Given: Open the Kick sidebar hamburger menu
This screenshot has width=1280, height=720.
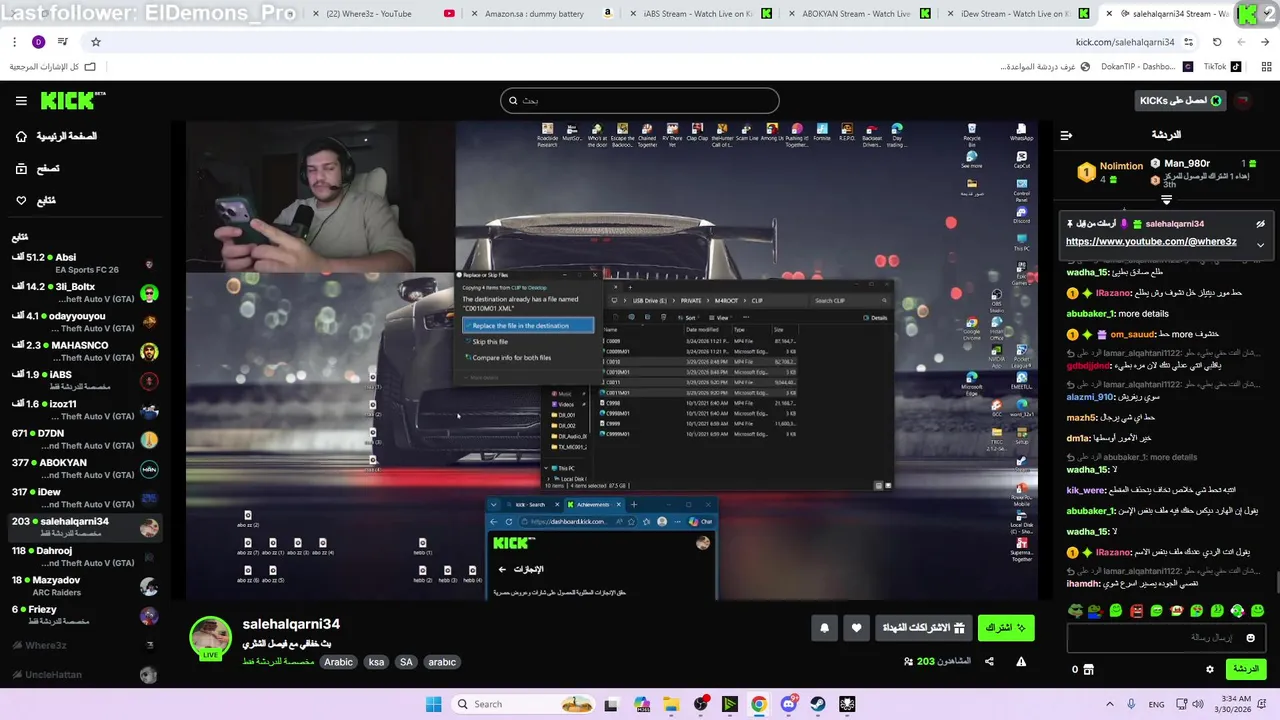Looking at the screenshot, I should point(21,101).
